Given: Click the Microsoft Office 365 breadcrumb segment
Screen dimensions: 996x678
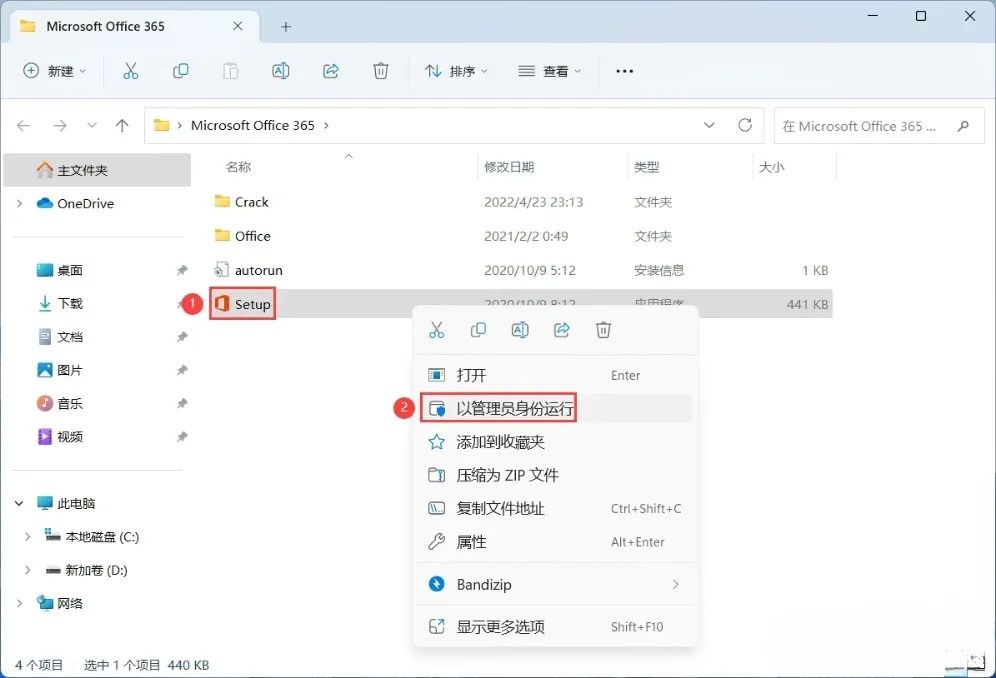Looking at the screenshot, I should pyautogui.click(x=253, y=126).
